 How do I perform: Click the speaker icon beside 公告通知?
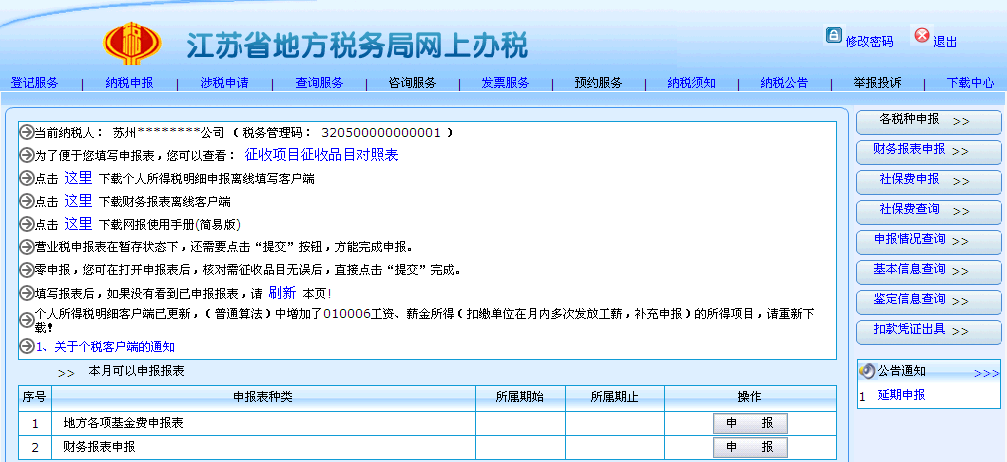(x=867, y=371)
